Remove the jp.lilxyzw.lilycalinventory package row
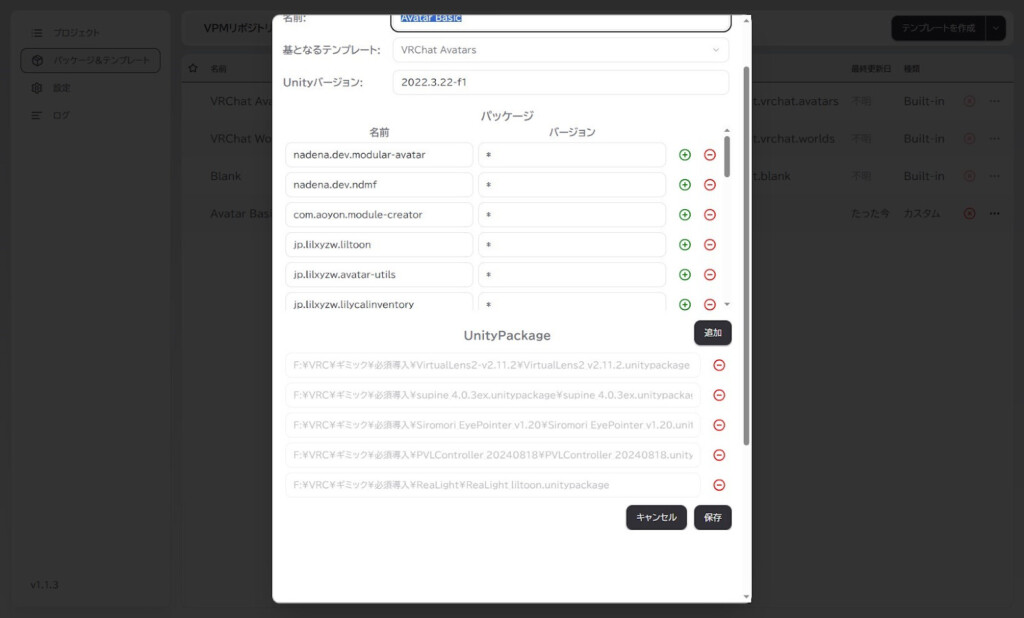This screenshot has width=1024, height=618. [x=709, y=304]
